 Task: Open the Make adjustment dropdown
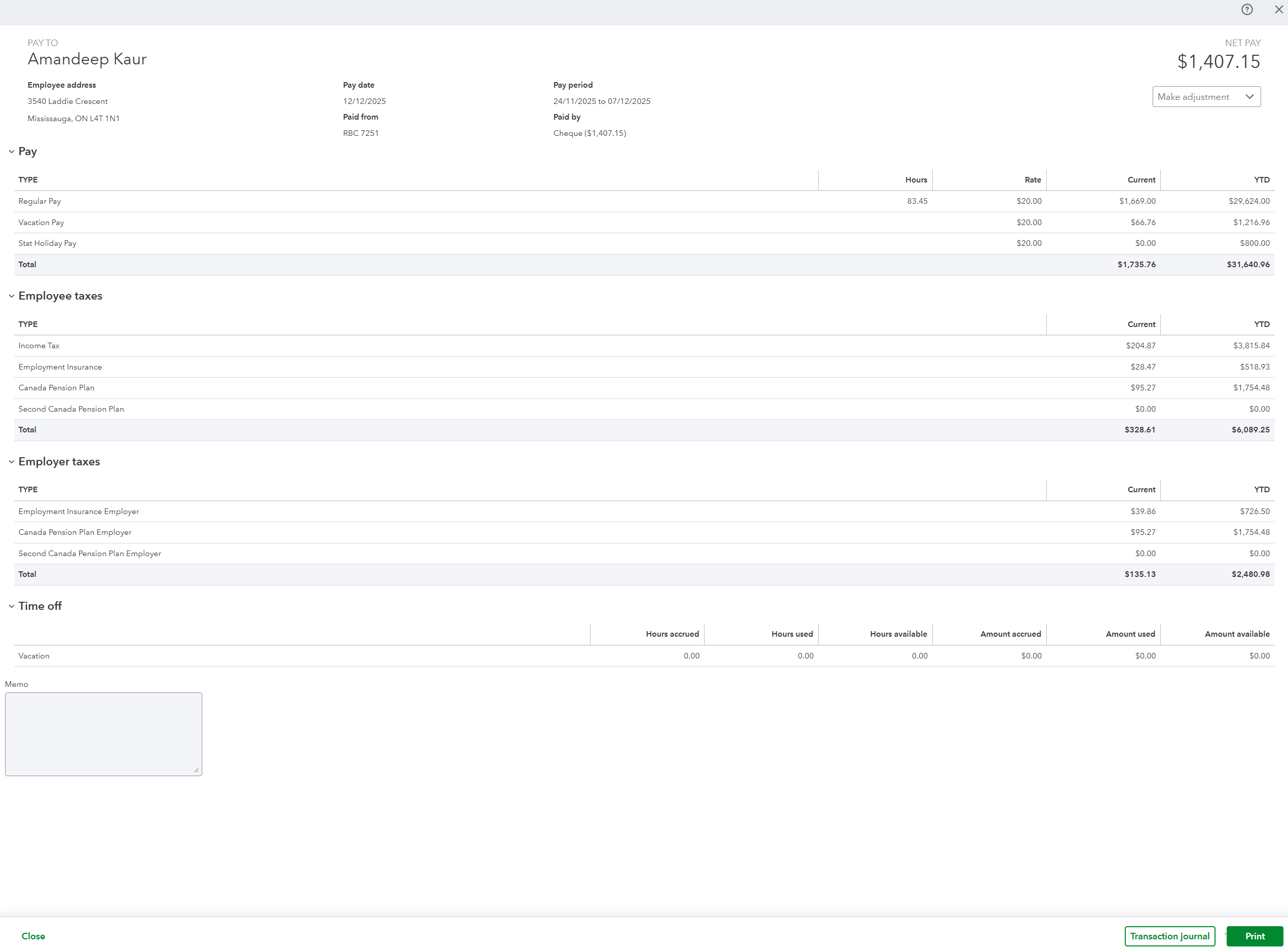coord(1206,97)
